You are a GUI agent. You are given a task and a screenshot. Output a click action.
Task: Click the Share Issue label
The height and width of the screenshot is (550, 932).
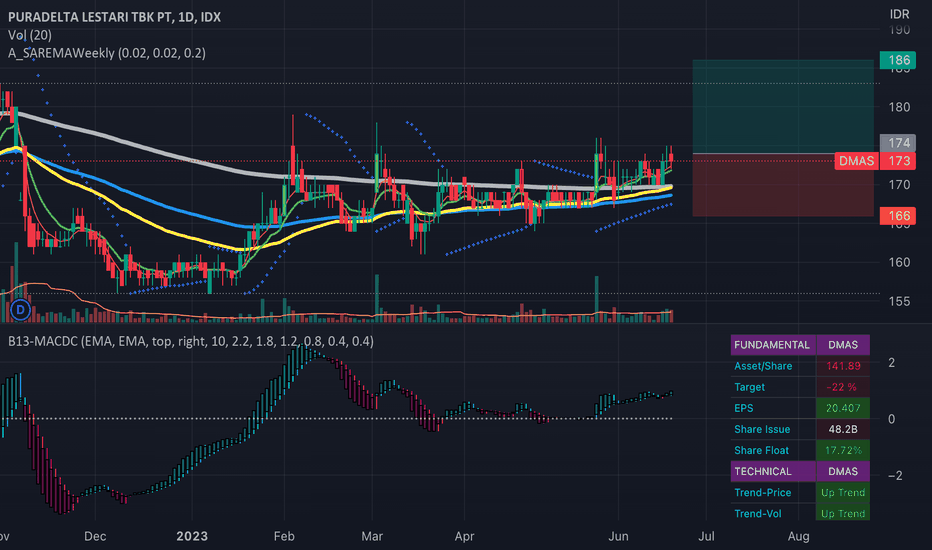click(x=762, y=429)
